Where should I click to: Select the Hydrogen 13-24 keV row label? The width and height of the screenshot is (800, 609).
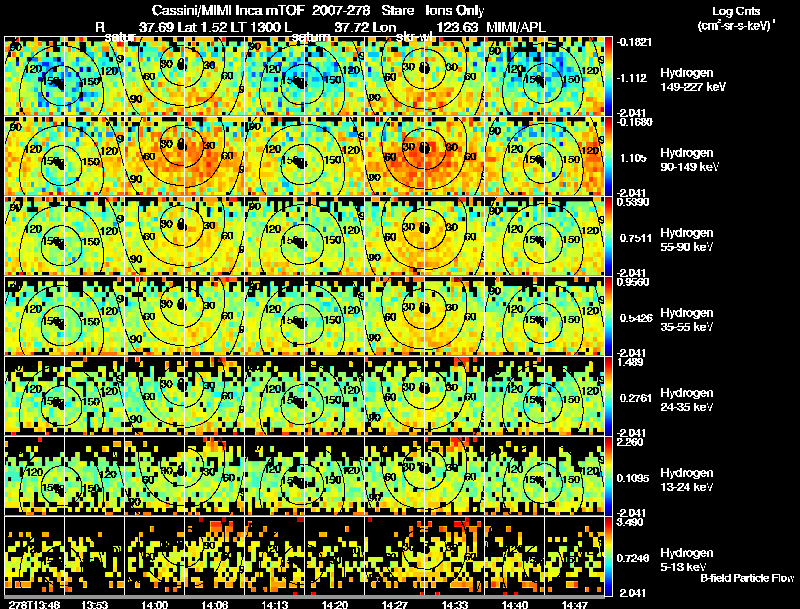pyautogui.click(x=686, y=480)
